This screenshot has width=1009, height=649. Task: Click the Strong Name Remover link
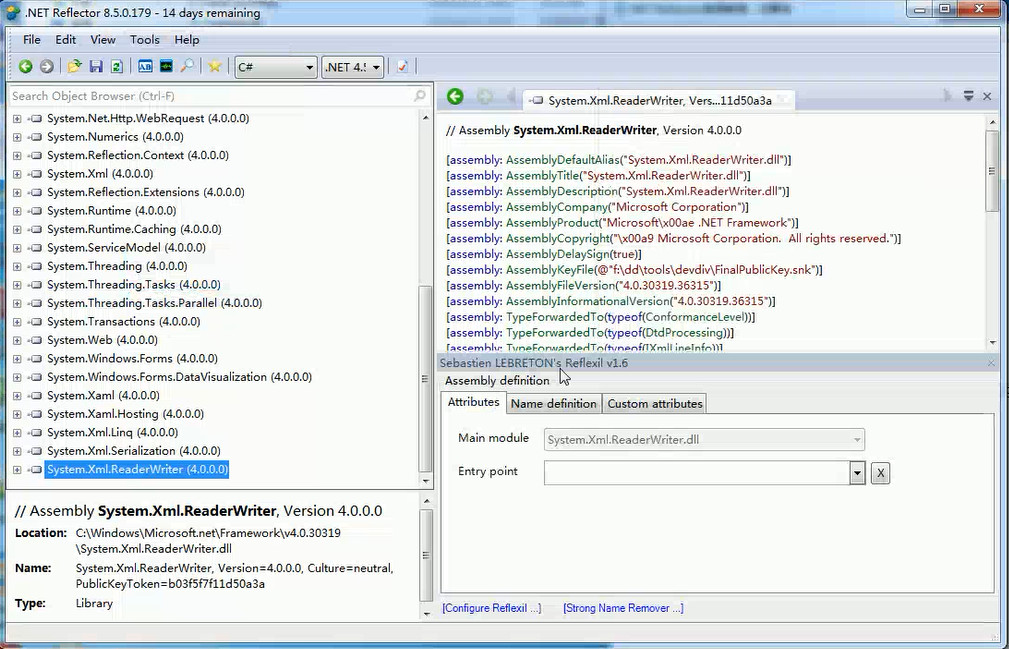pyautogui.click(x=623, y=607)
